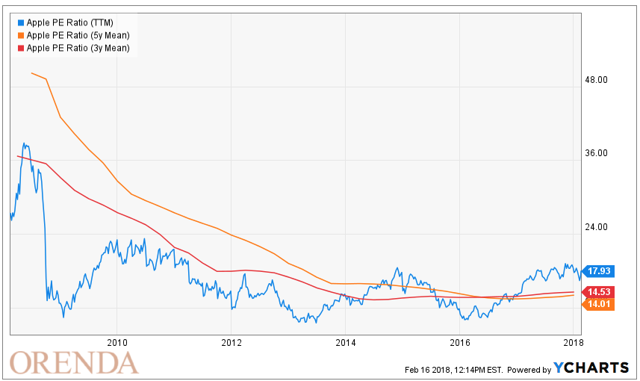Click the 'Powered by' text
Viewport: 640px width, 381px height.
(529, 370)
